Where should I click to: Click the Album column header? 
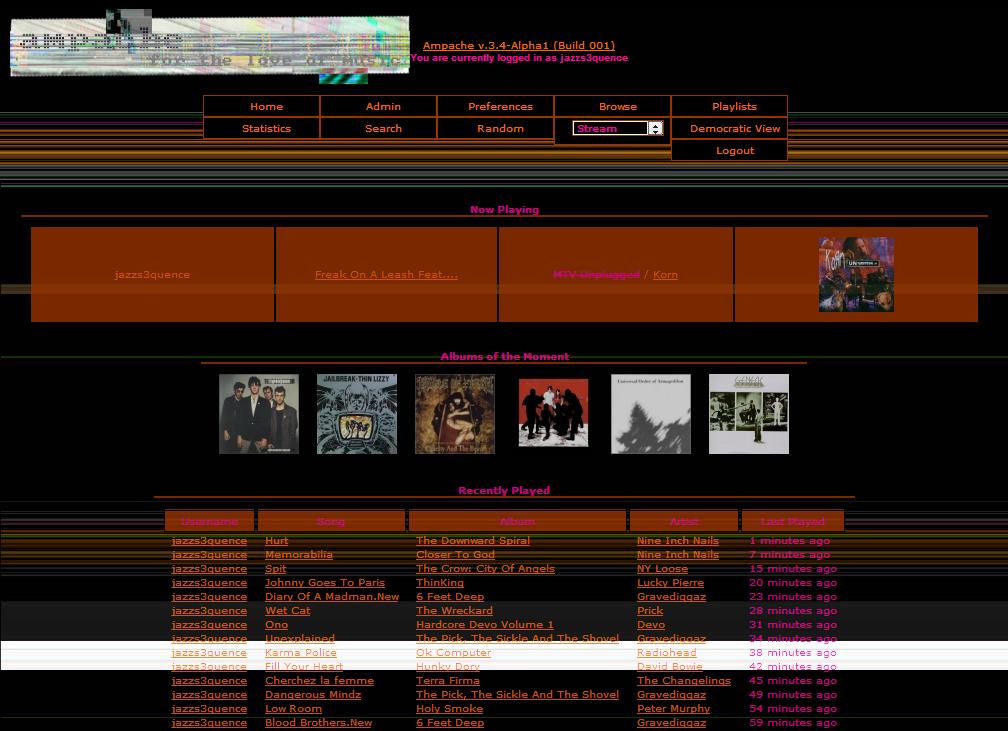[517, 521]
